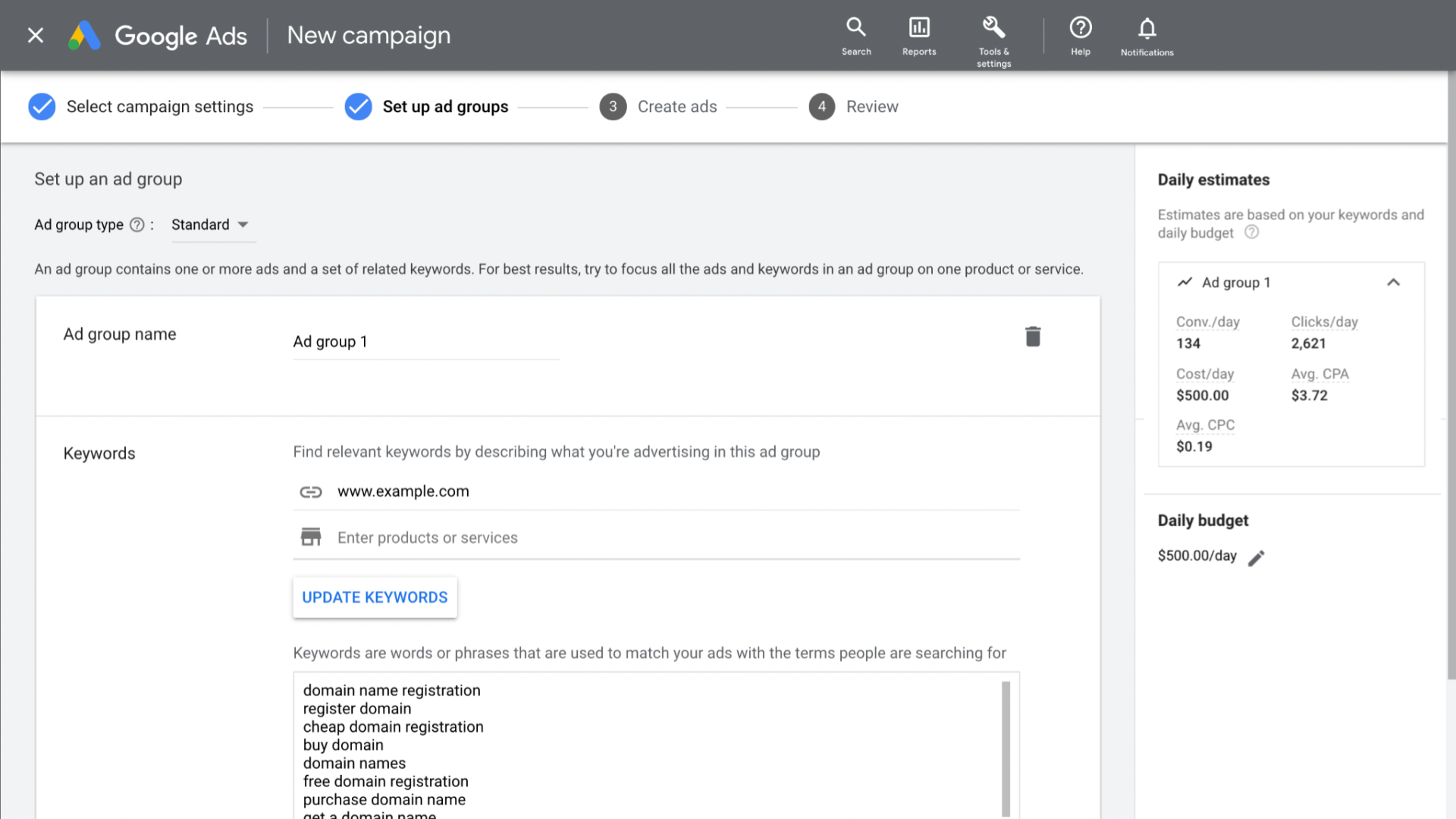Image resolution: width=1456 pixels, height=819 pixels.
Task: Open the Standard ad group type dropdown
Action: [210, 225]
